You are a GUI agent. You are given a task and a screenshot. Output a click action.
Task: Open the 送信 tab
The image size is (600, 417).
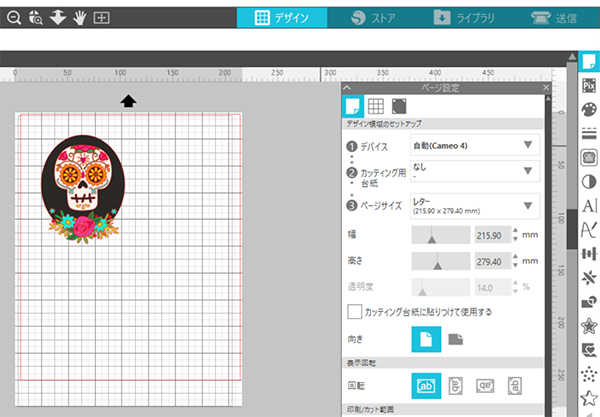point(554,18)
